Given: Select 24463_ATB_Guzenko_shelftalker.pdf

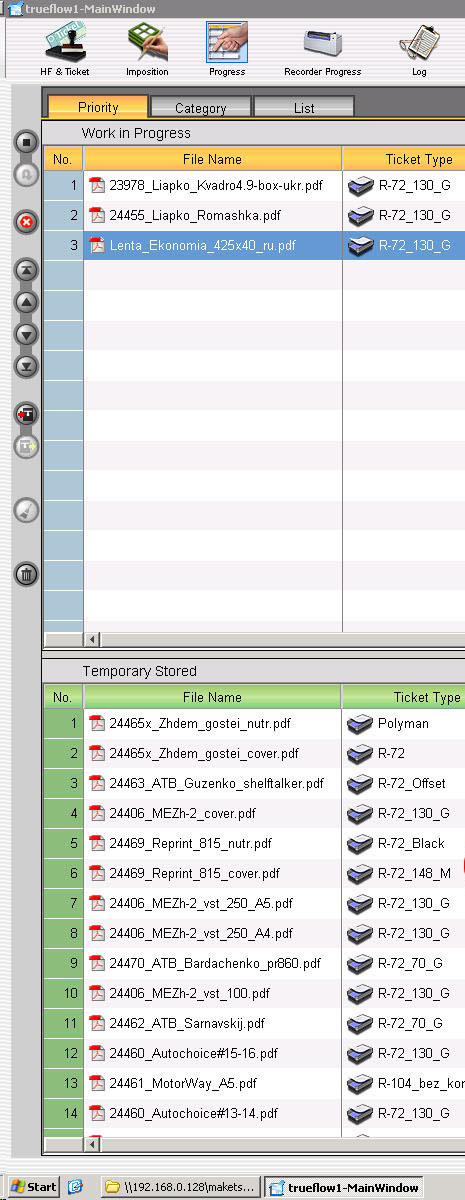Looking at the screenshot, I should 217,783.
